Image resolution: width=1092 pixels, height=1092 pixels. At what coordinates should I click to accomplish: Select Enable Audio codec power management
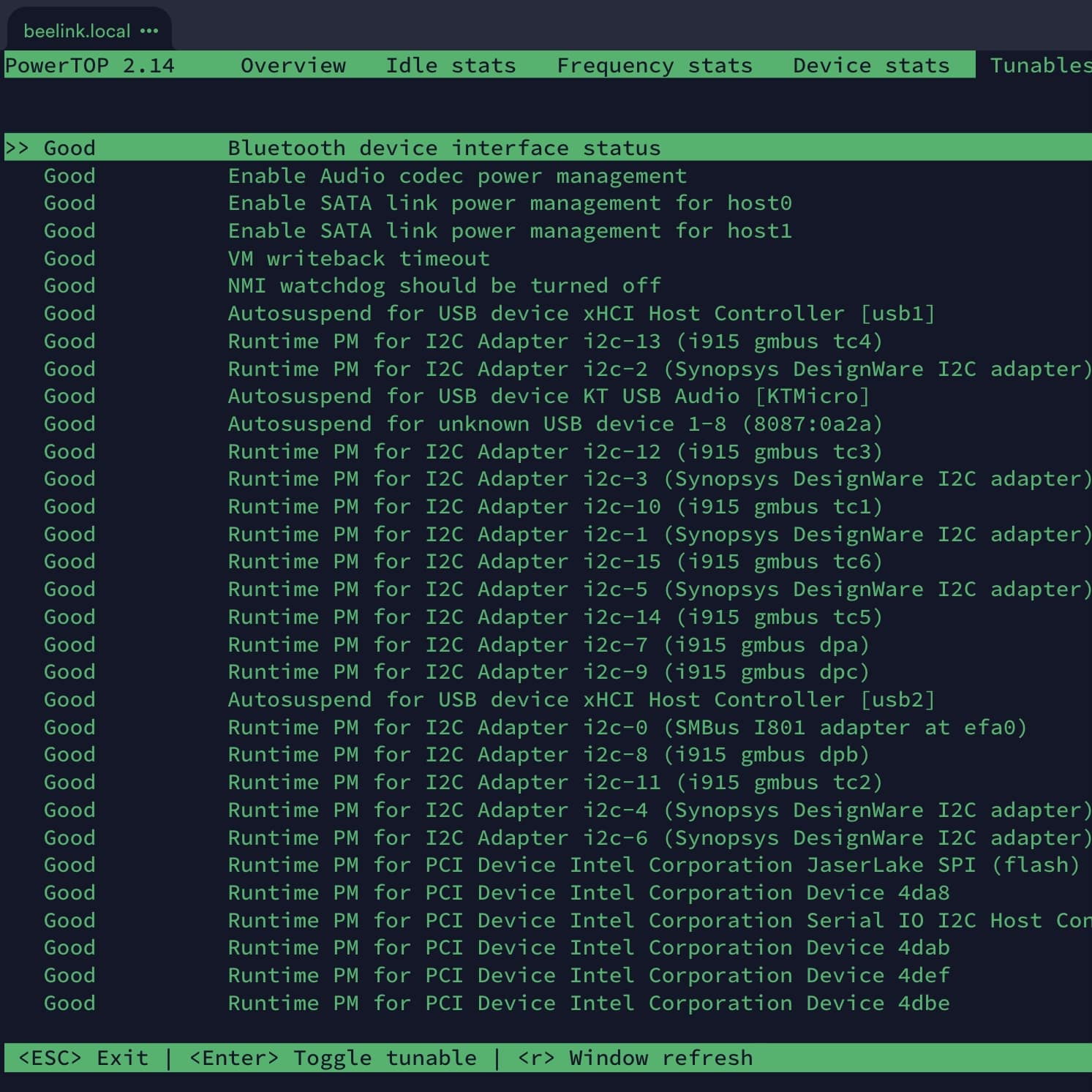(x=457, y=176)
